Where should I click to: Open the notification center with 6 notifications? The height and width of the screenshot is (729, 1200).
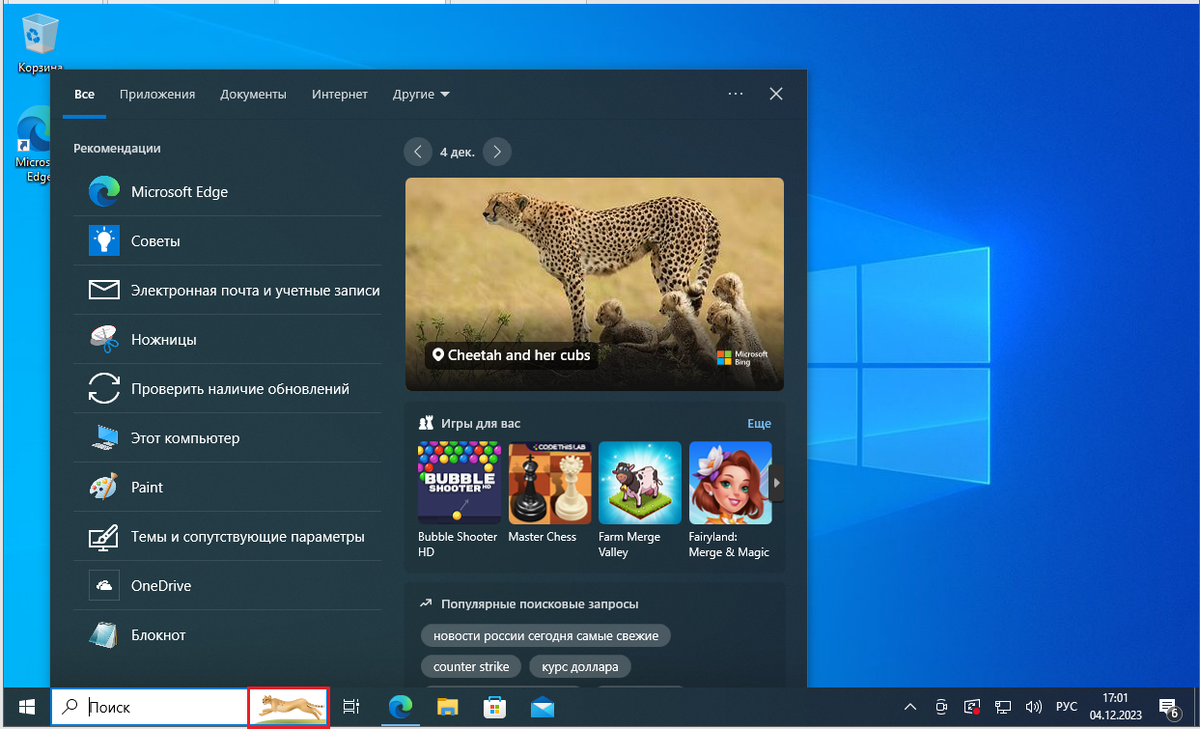pyautogui.click(x=1168, y=707)
